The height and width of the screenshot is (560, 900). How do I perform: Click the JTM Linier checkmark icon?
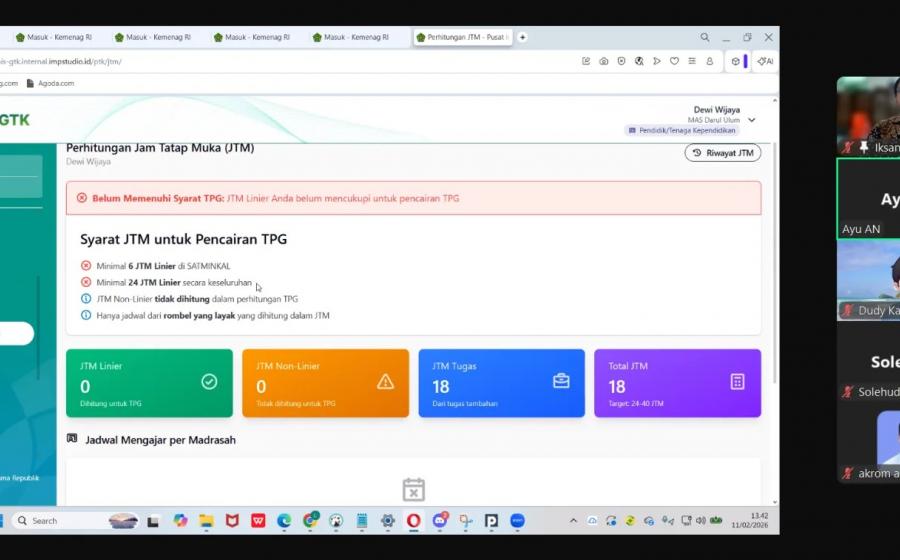tap(209, 382)
